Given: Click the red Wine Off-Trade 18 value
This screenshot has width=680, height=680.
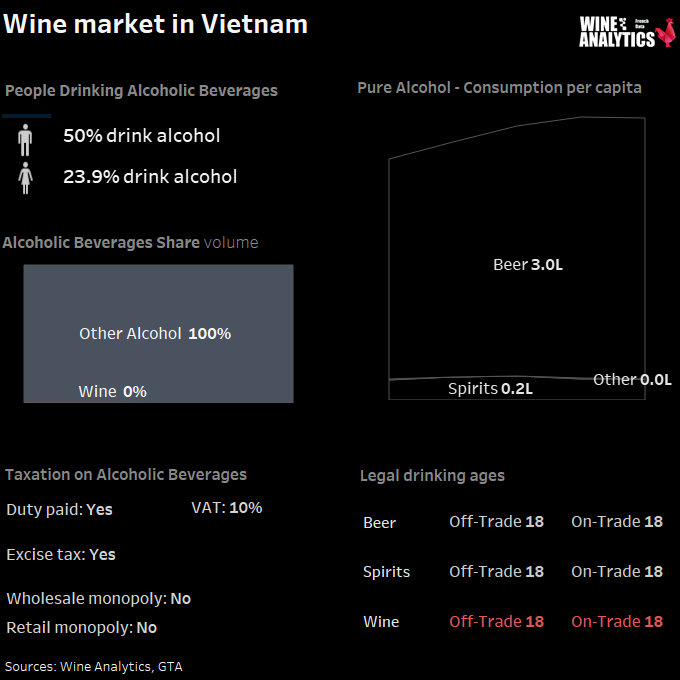Looking at the screenshot, I should coord(497,621).
